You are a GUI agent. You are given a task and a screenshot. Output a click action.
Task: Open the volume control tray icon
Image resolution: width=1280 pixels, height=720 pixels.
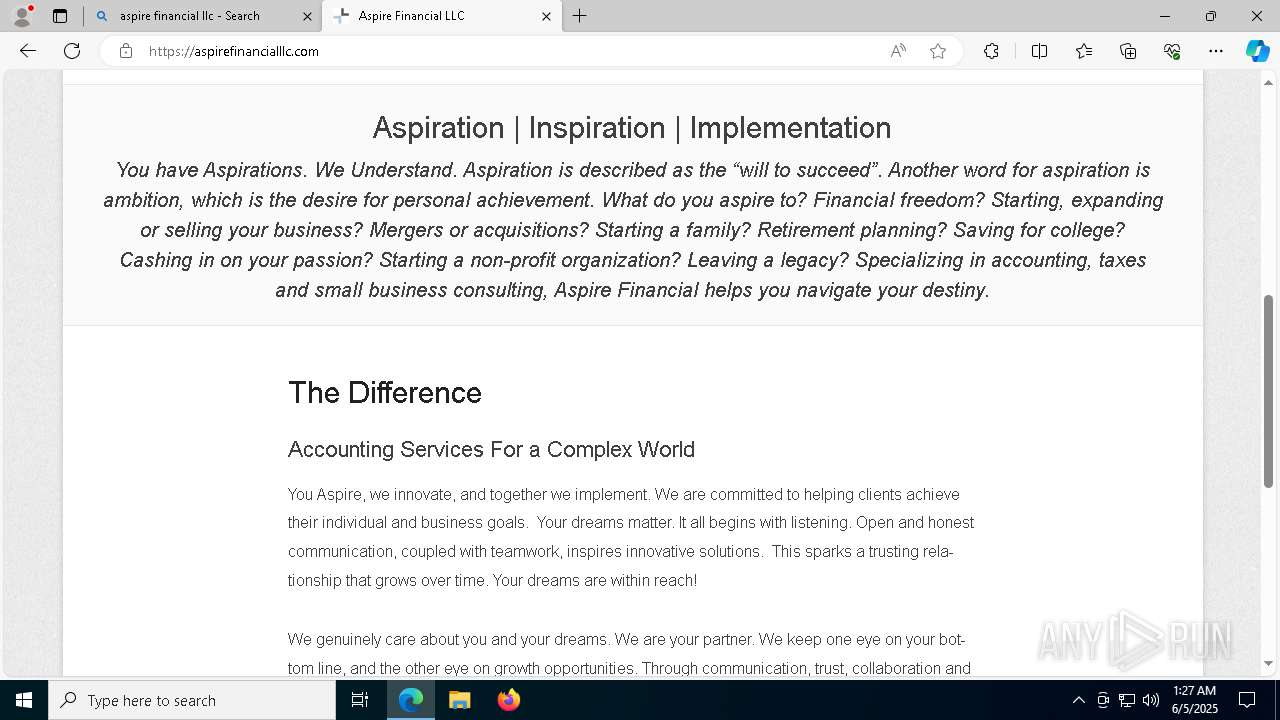coord(1150,700)
